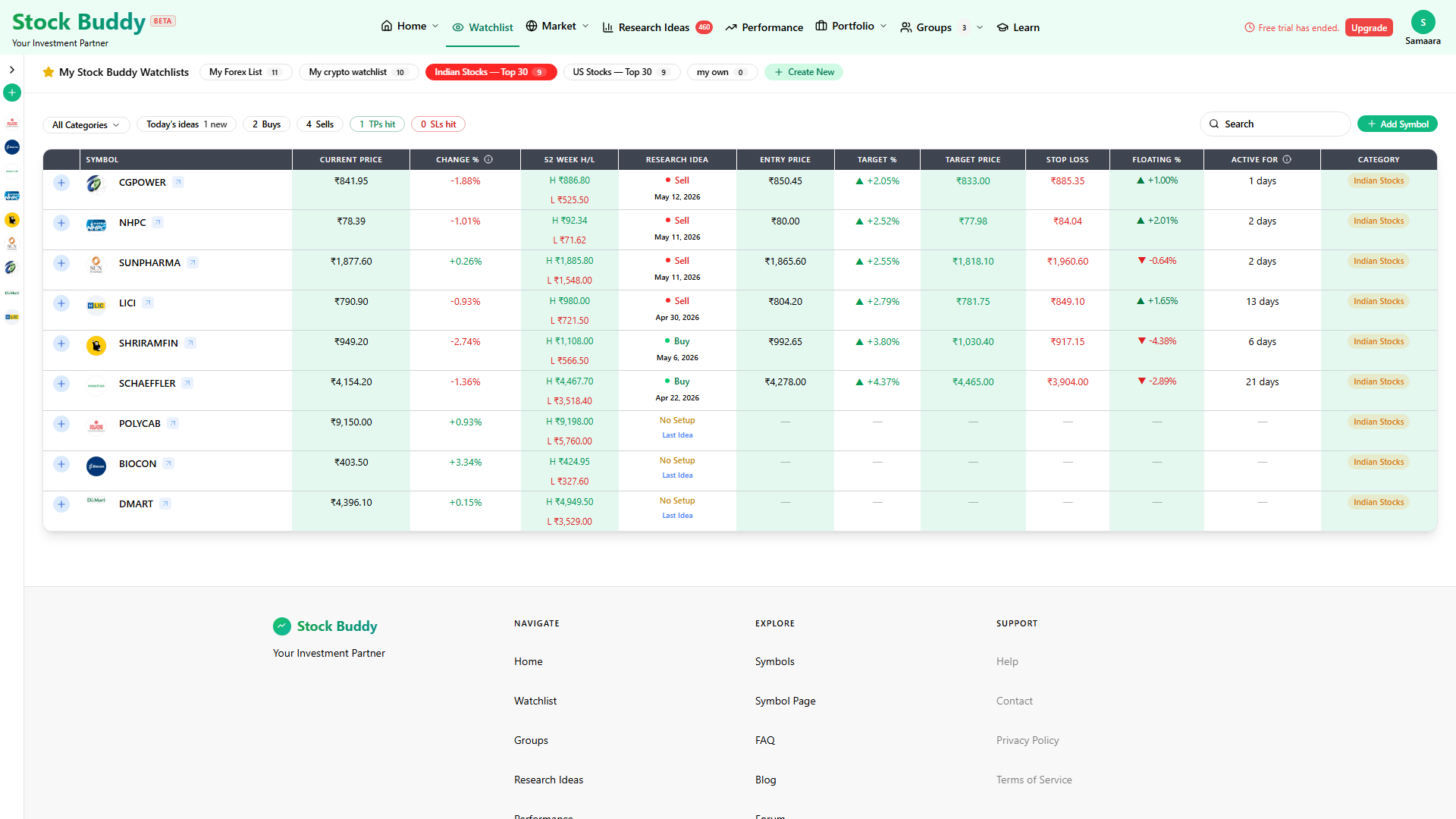Expand the SHRIRAMFIN row with plus button
Viewport: 1456px width, 819px height.
61,344
